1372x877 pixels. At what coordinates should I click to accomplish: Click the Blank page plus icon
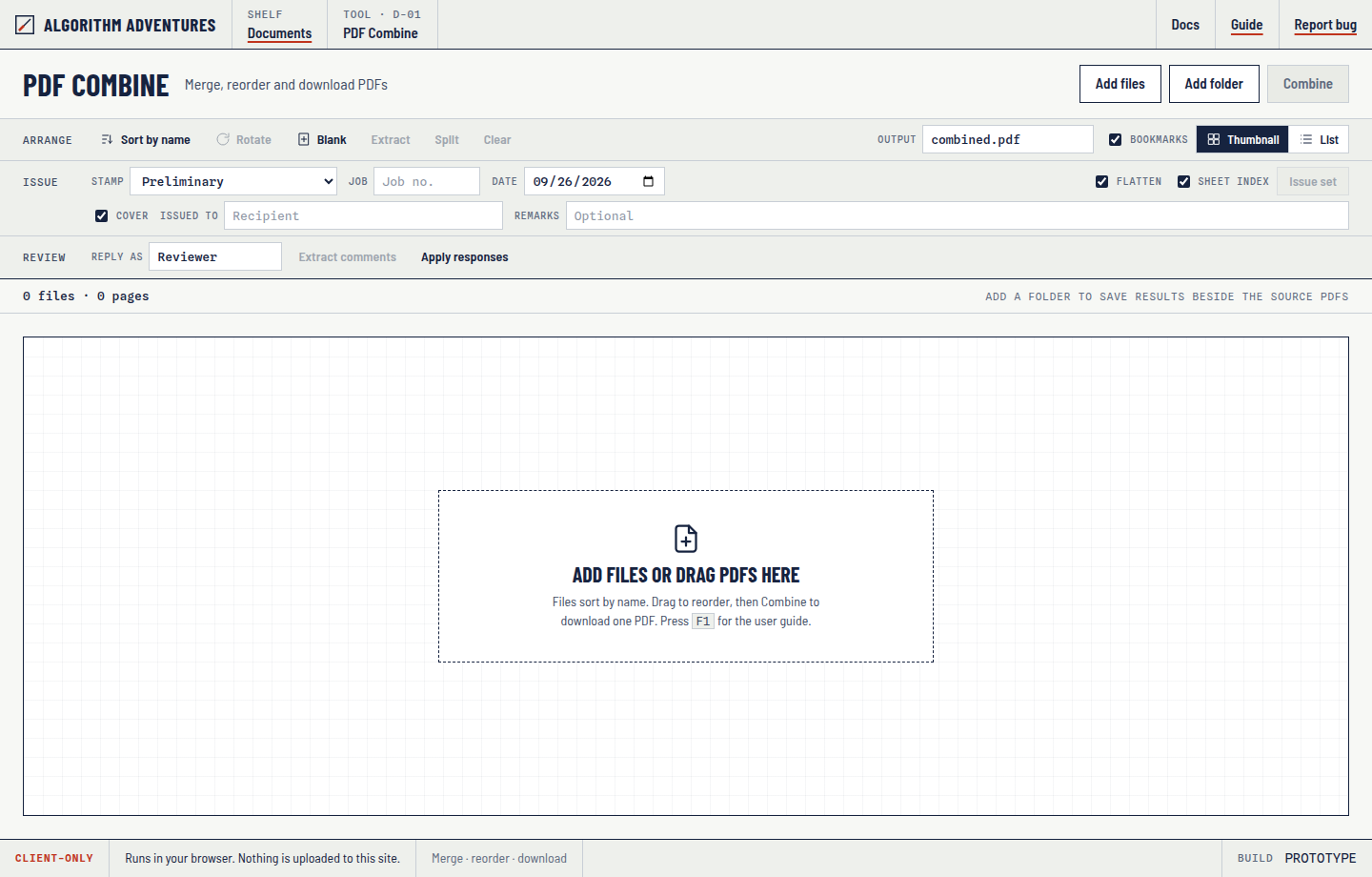coord(304,139)
